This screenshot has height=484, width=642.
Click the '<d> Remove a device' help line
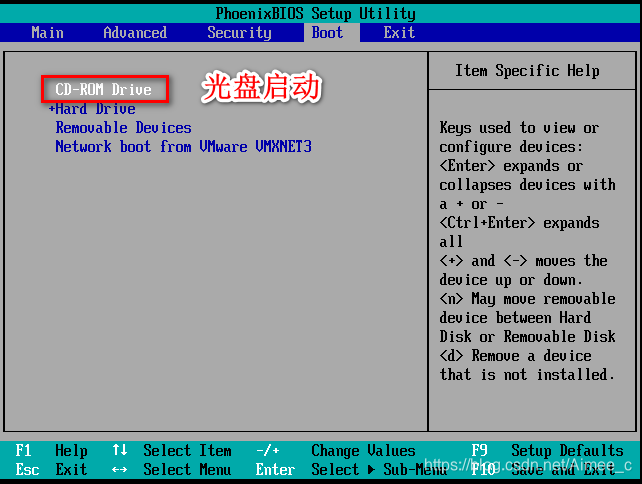pos(515,355)
